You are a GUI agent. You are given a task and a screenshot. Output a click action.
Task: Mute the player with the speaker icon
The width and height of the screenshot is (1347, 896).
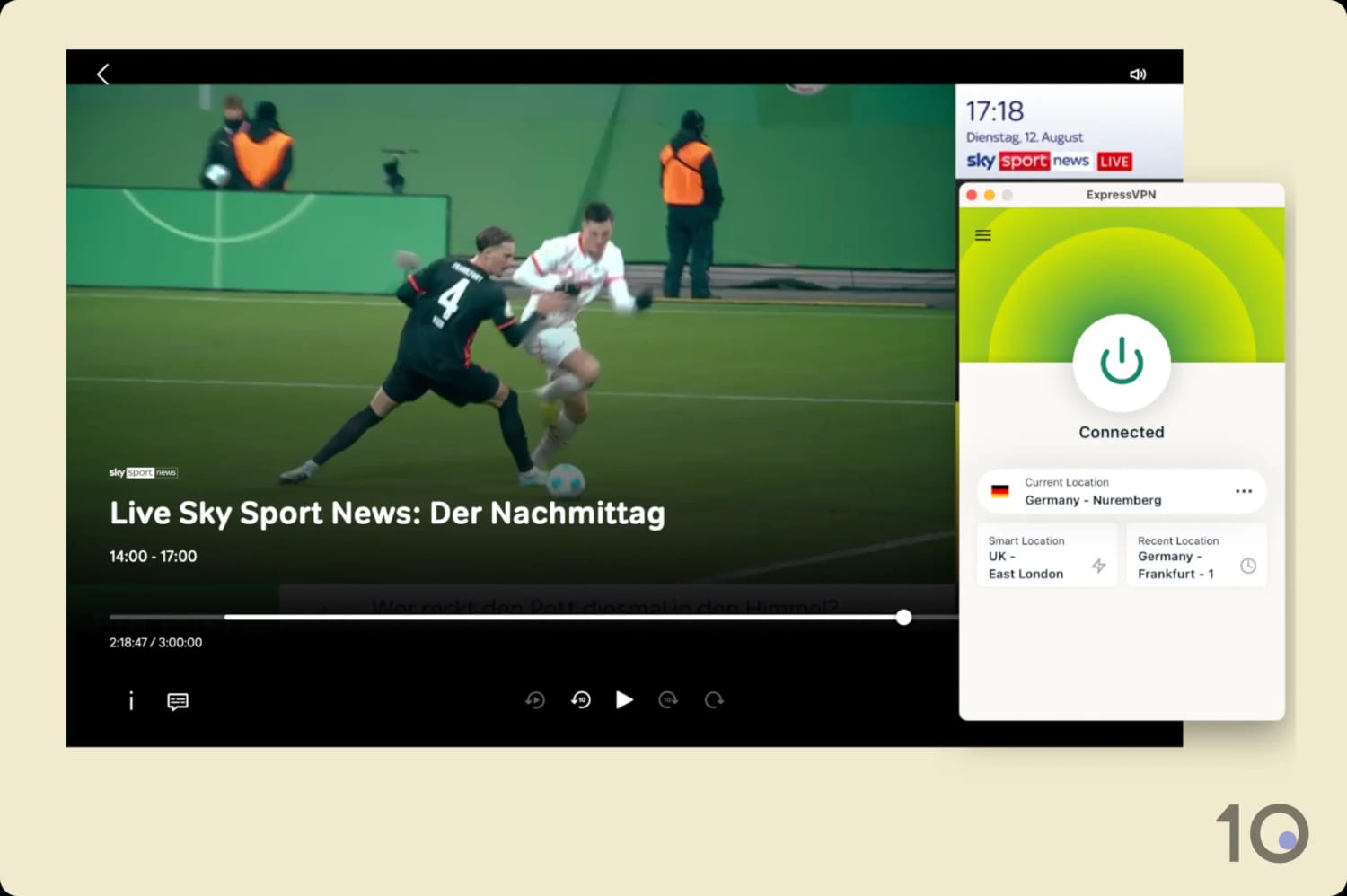(x=1138, y=75)
